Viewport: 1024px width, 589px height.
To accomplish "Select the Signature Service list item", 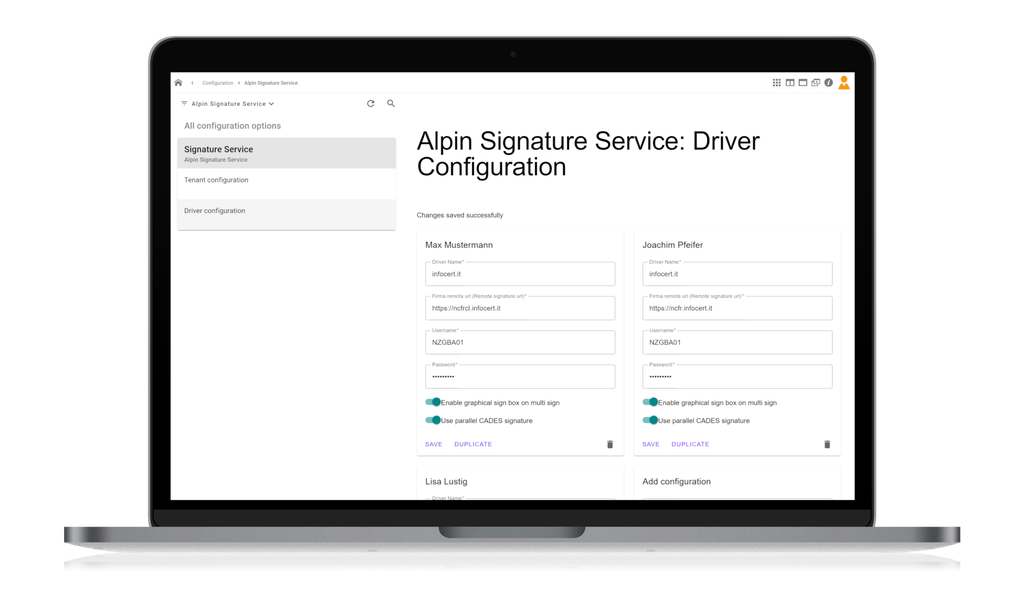I will click(287, 153).
